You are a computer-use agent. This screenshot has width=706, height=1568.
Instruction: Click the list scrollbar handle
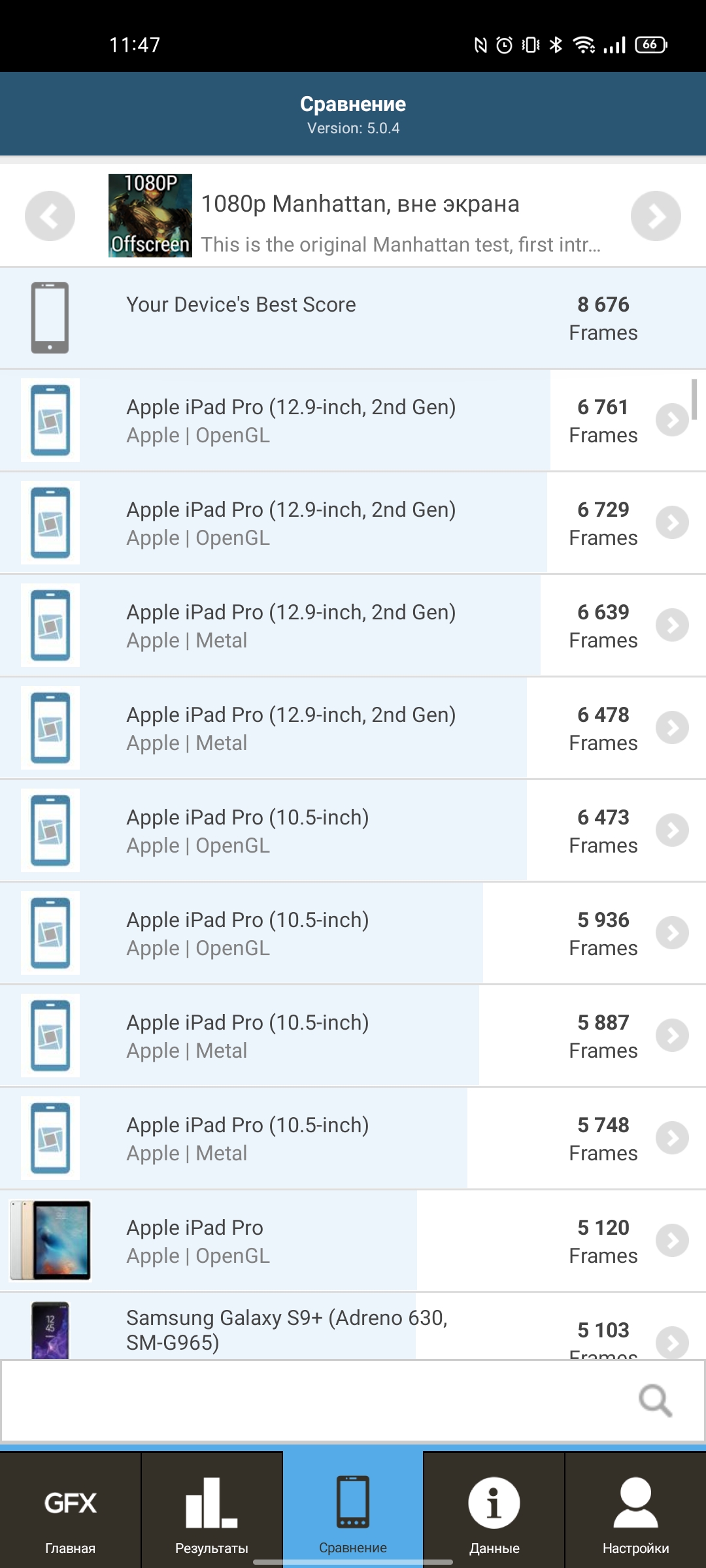coord(694,399)
